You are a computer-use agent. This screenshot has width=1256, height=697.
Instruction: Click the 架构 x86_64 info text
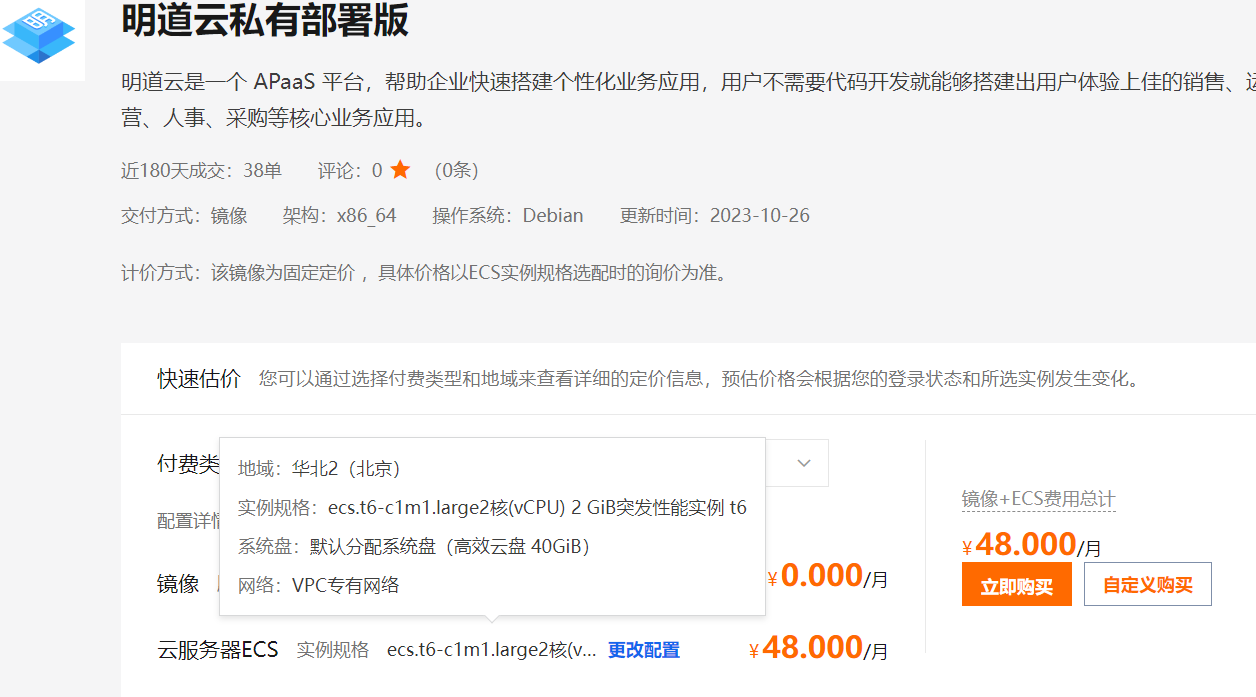click(339, 215)
